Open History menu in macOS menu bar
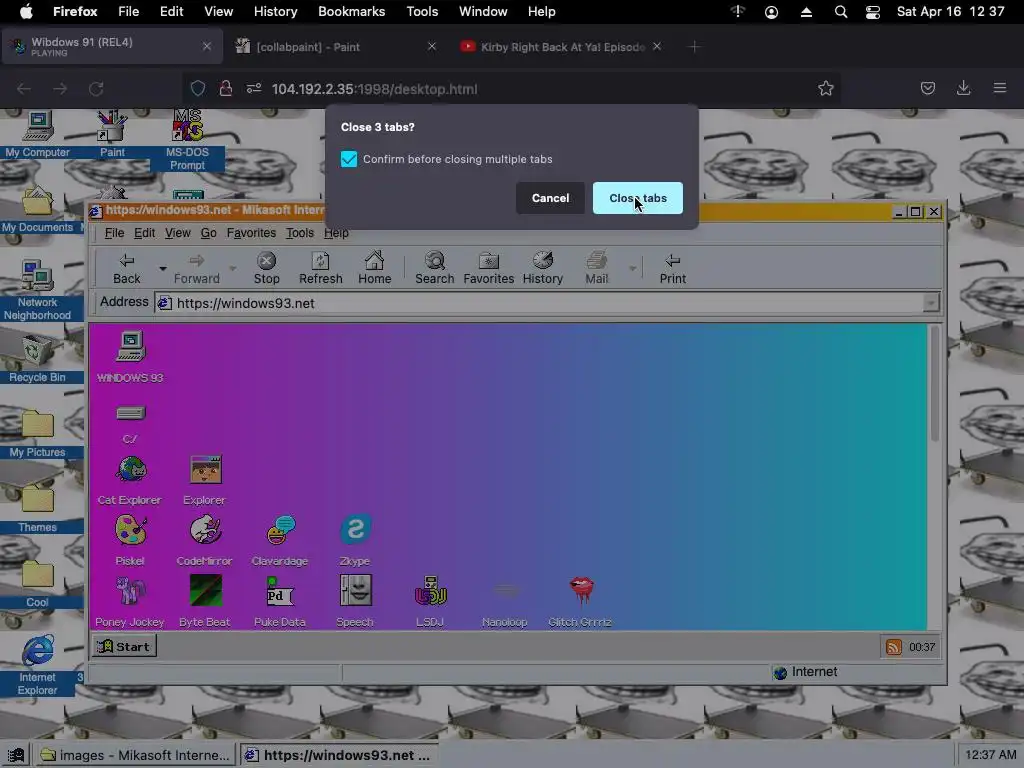This screenshot has height=768, width=1024. tap(275, 12)
